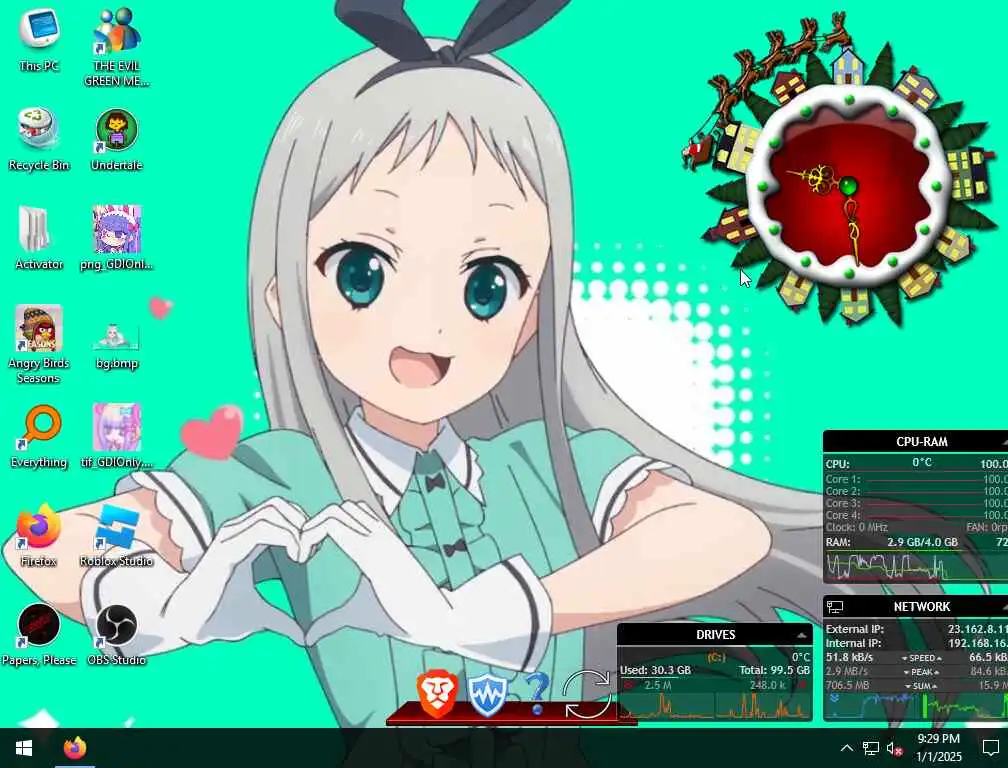Click the CPU-RAM widget title
The height and width of the screenshot is (768, 1008).
pyautogui.click(x=922, y=442)
